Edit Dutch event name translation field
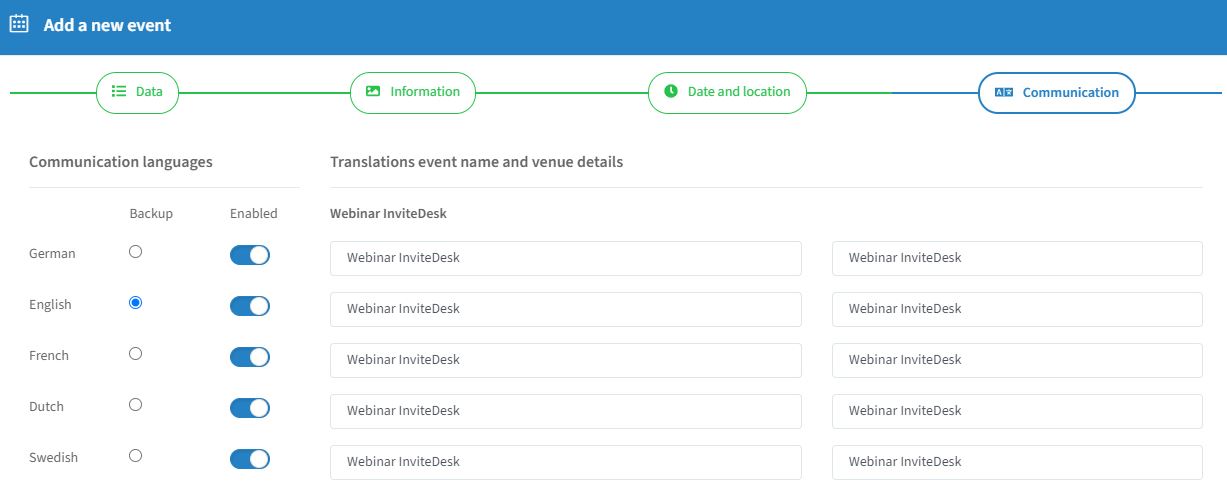 (566, 411)
